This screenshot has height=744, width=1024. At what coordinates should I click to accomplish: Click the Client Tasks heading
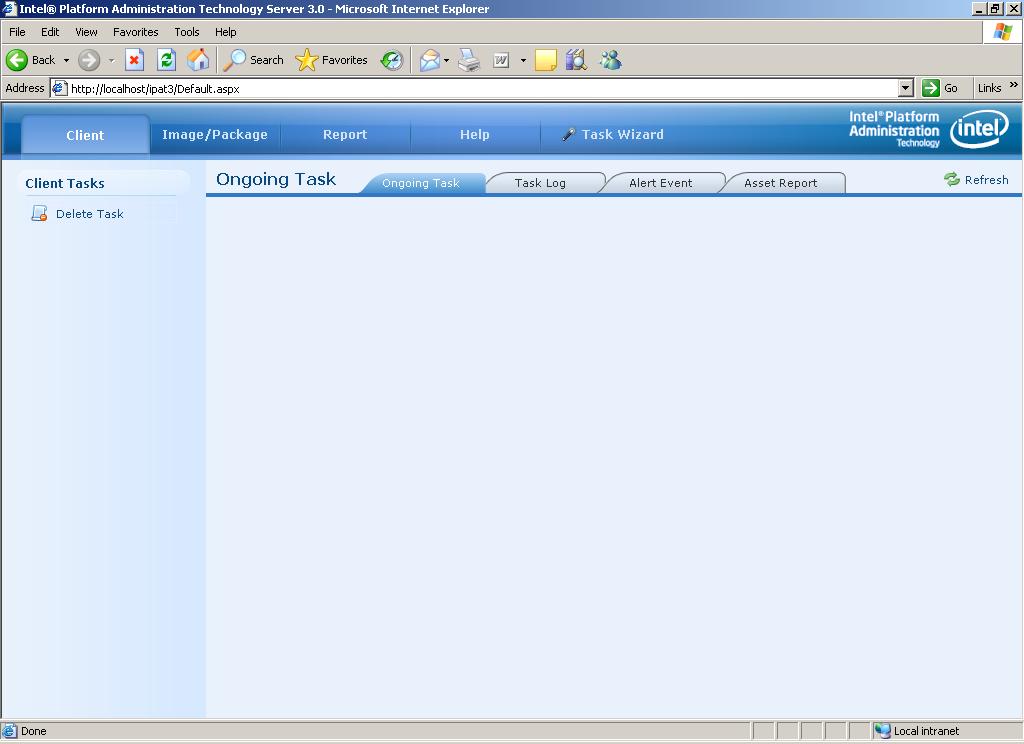click(65, 184)
